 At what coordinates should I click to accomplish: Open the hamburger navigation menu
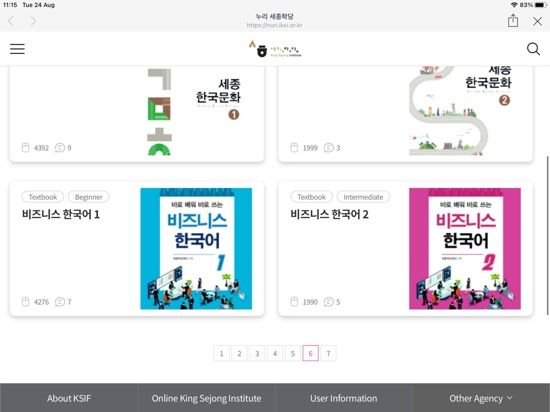tap(17, 49)
